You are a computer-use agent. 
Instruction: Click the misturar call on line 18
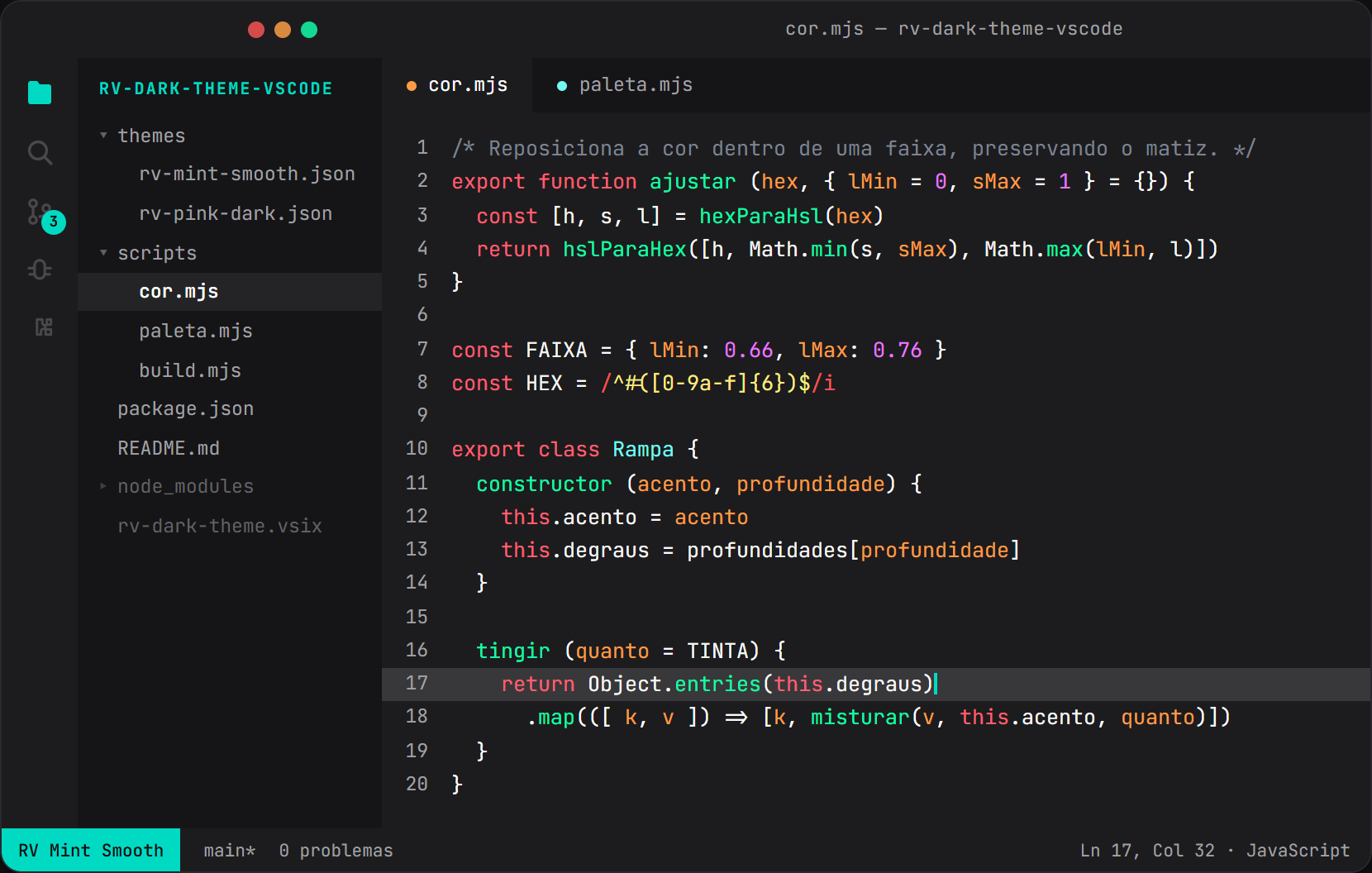[x=860, y=718]
